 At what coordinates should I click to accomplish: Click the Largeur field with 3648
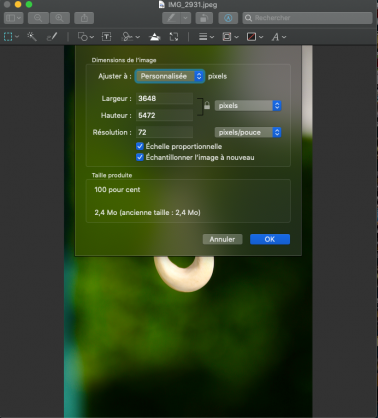tap(164, 98)
